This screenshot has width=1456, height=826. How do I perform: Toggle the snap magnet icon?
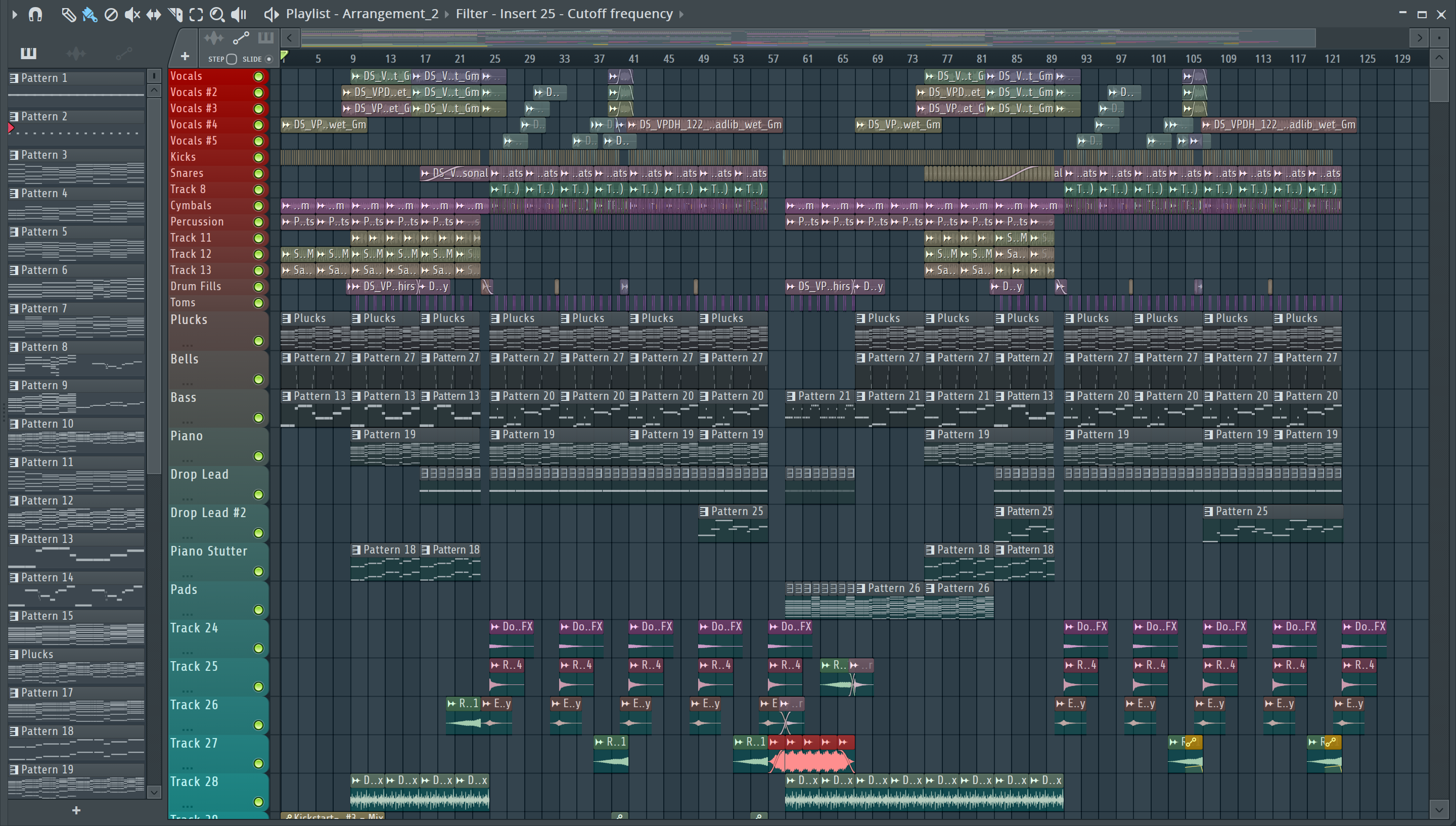[35, 14]
